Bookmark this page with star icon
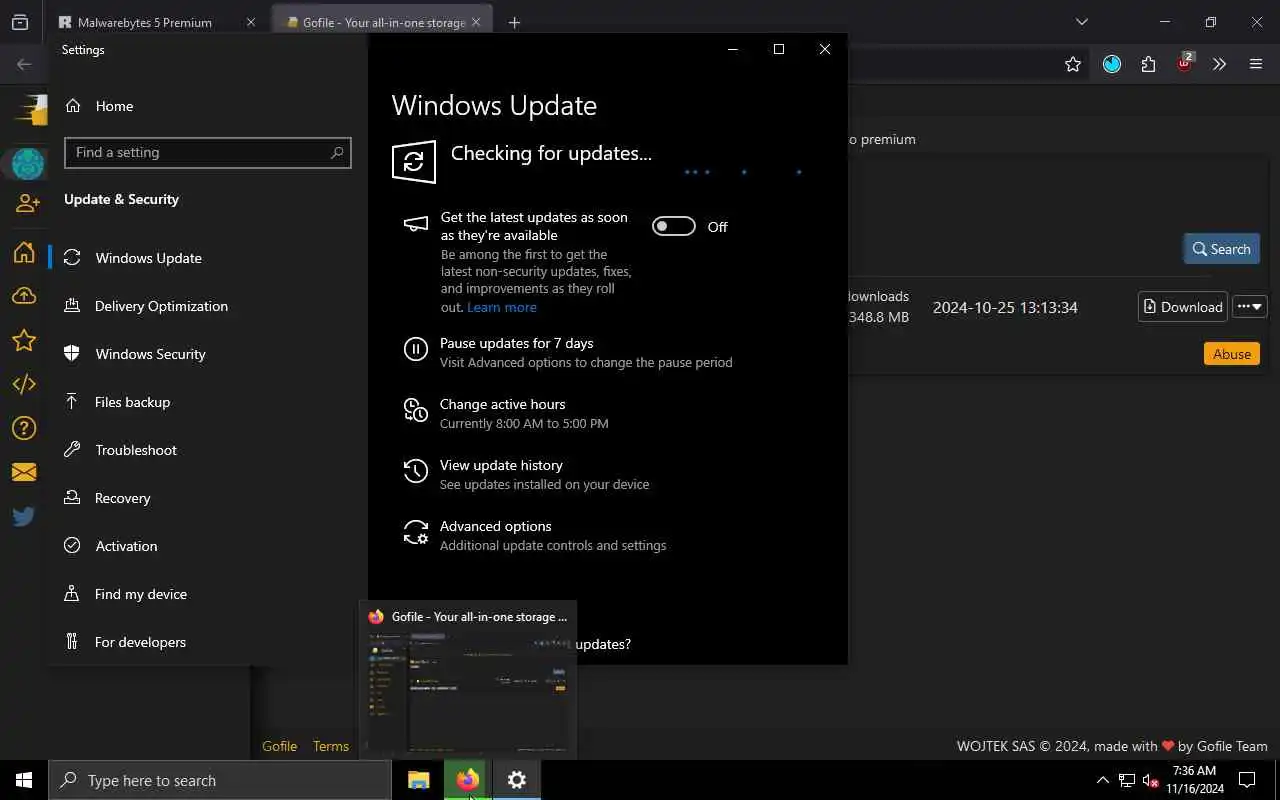This screenshot has width=1280, height=800. 1073,64
